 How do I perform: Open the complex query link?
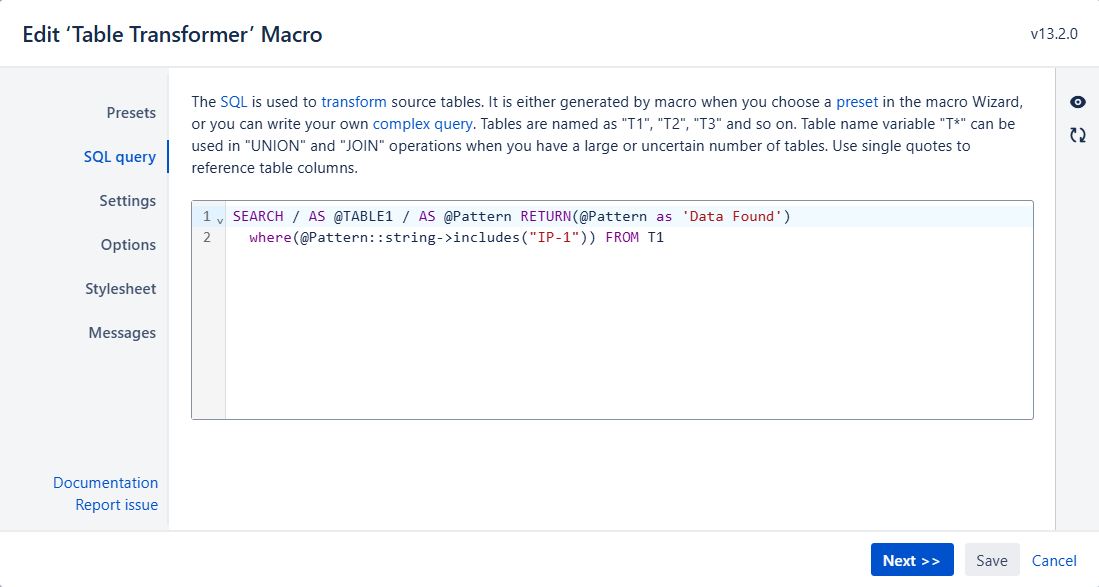pyautogui.click(x=422, y=124)
